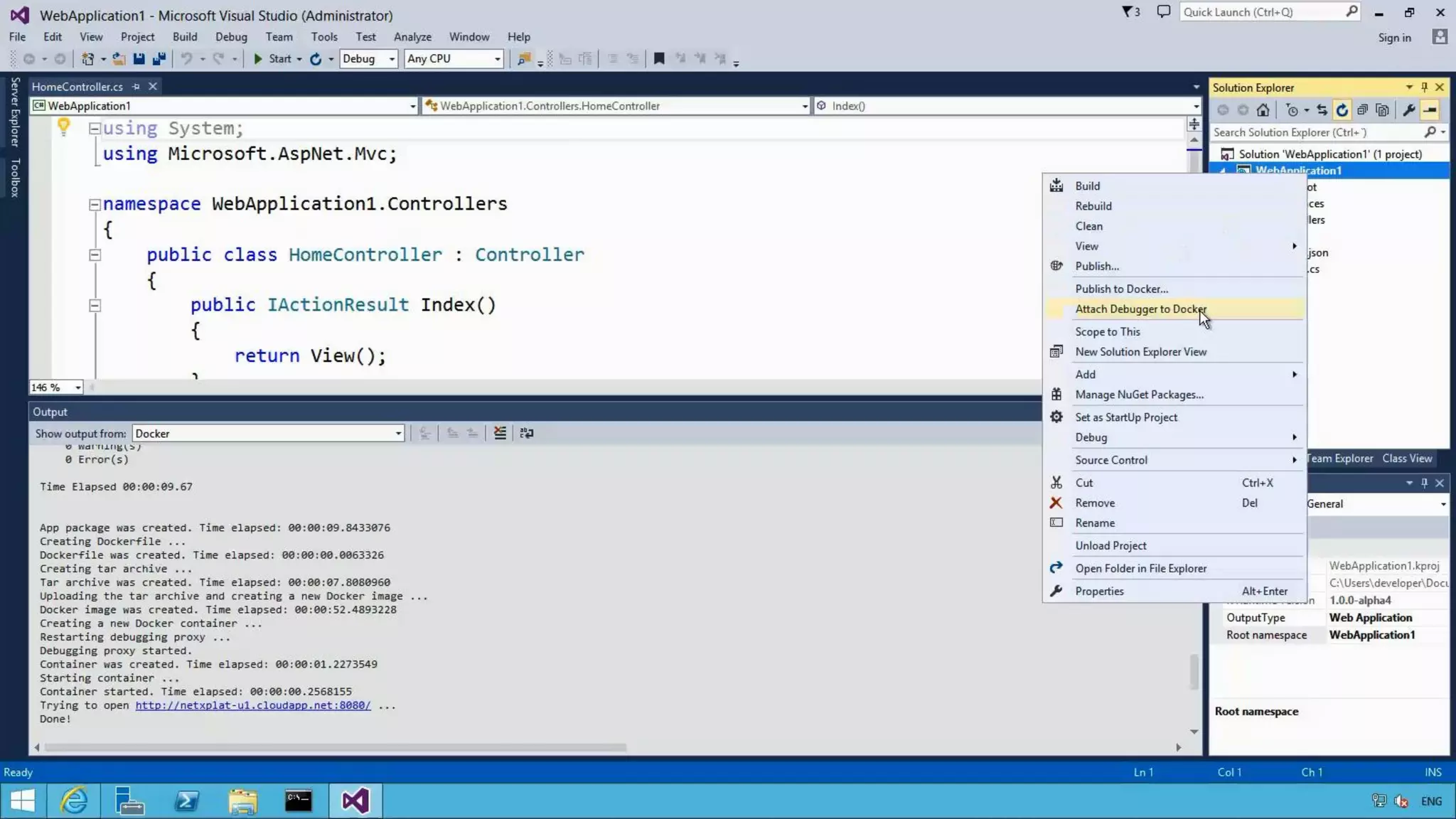The height and width of the screenshot is (819, 1456).
Task: Toggle Preview Selected Items in Solution Explorer
Action: [x=1430, y=110]
